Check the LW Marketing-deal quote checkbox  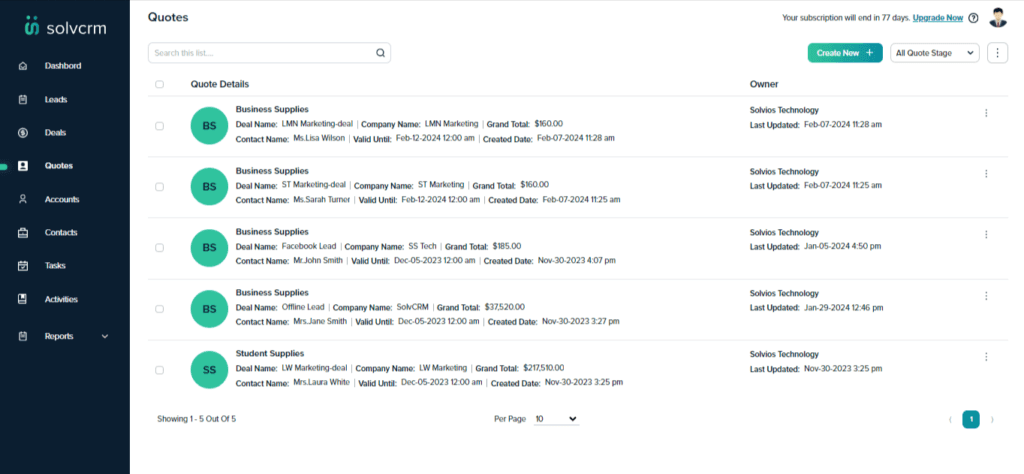point(159,370)
